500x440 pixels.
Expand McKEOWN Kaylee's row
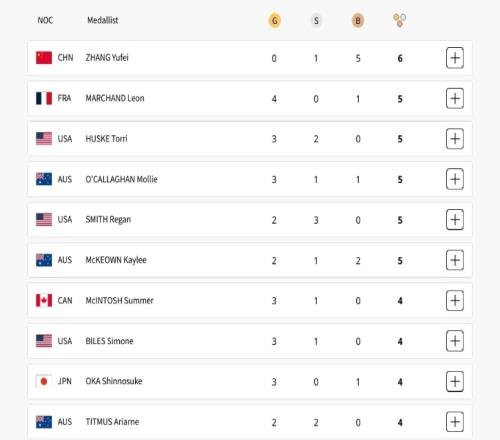click(x=455, y=260)
